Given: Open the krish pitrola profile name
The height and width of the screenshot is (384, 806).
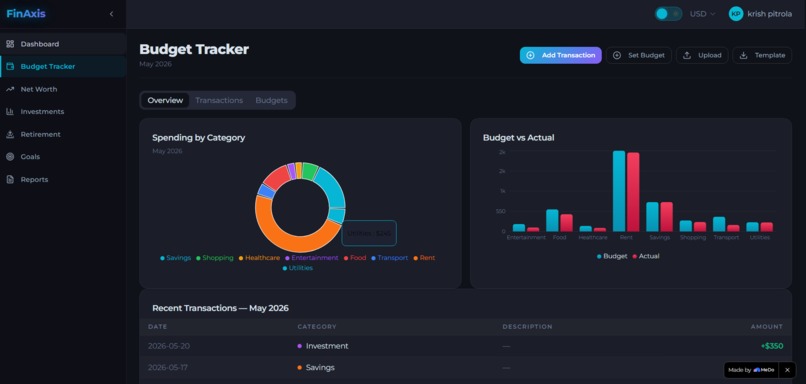Looking at the screenshot, I should pos(770,14).
